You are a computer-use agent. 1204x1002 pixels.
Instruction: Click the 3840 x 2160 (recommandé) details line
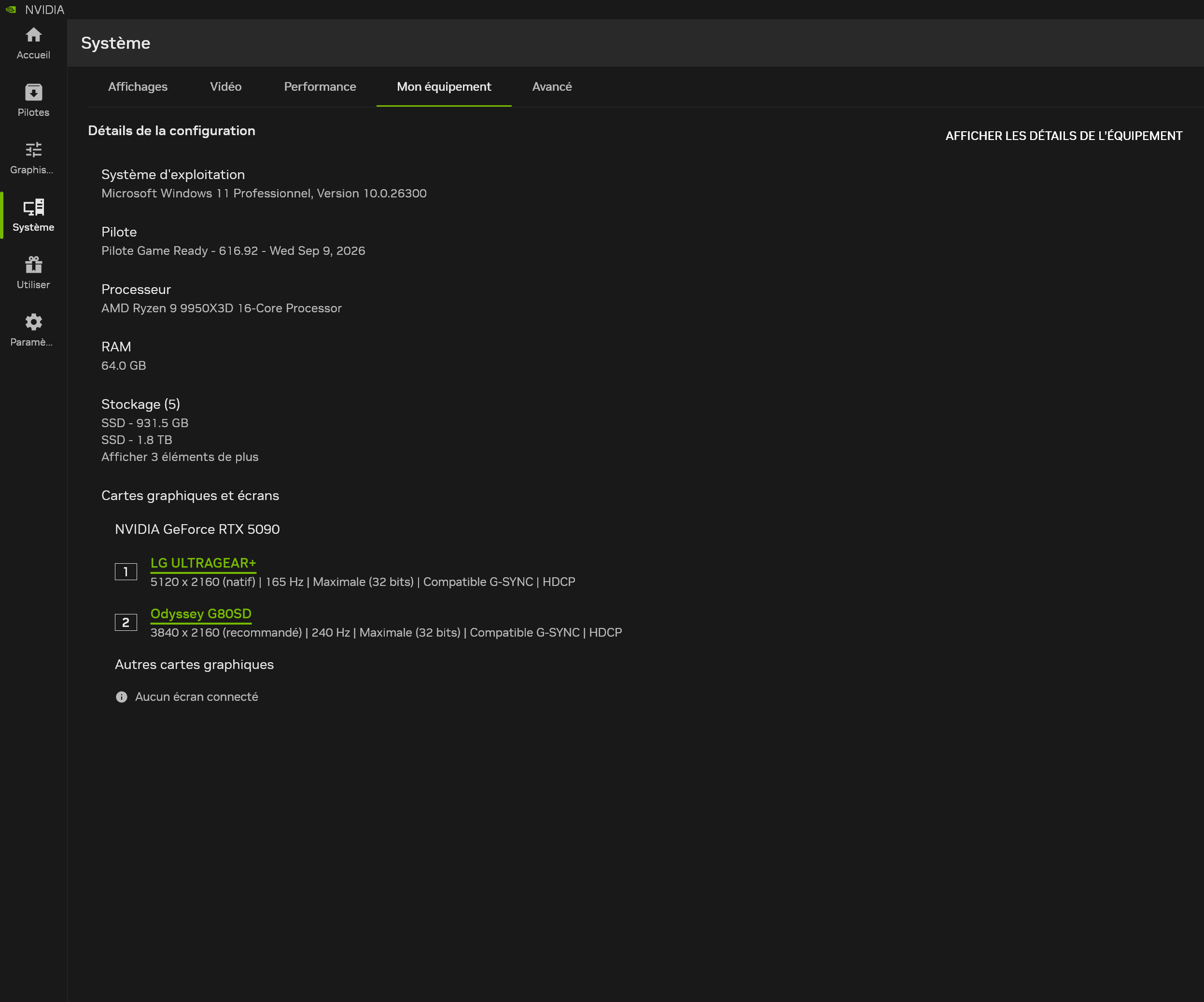[x=386, y=632]
